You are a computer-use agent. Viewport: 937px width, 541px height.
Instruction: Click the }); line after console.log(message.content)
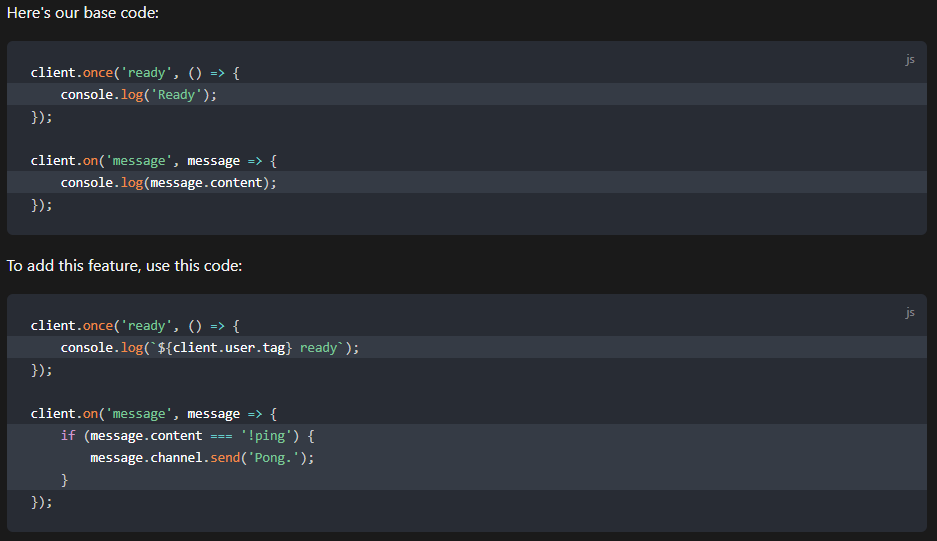pos(42,204)
